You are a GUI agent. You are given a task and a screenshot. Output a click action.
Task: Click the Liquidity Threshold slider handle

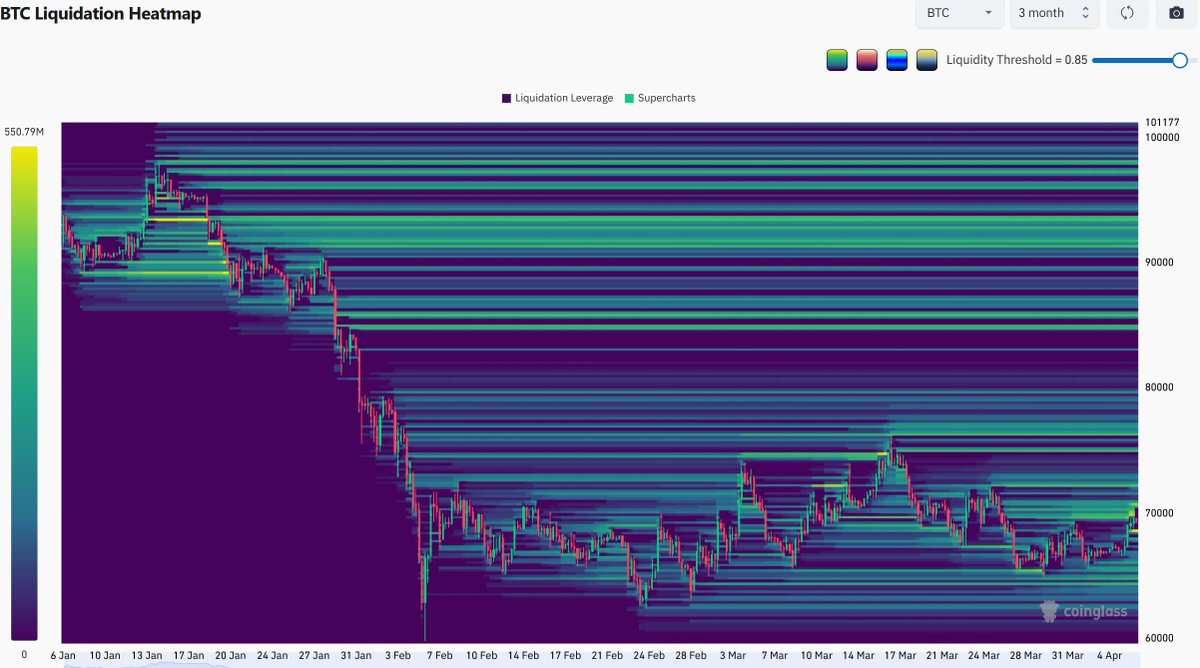(x=1180, y=60)
